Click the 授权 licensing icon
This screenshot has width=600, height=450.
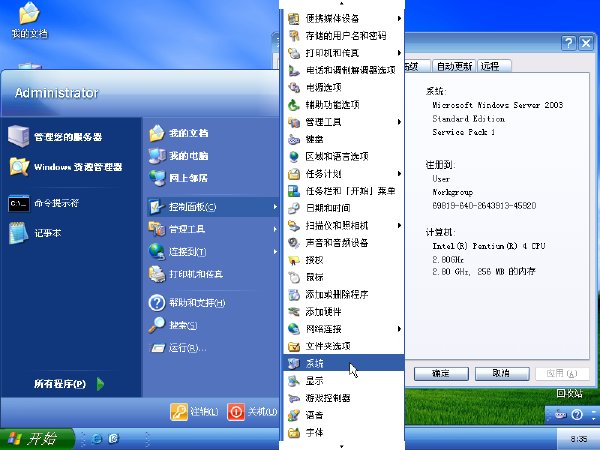pyautogui.click(x=293, y=260)
